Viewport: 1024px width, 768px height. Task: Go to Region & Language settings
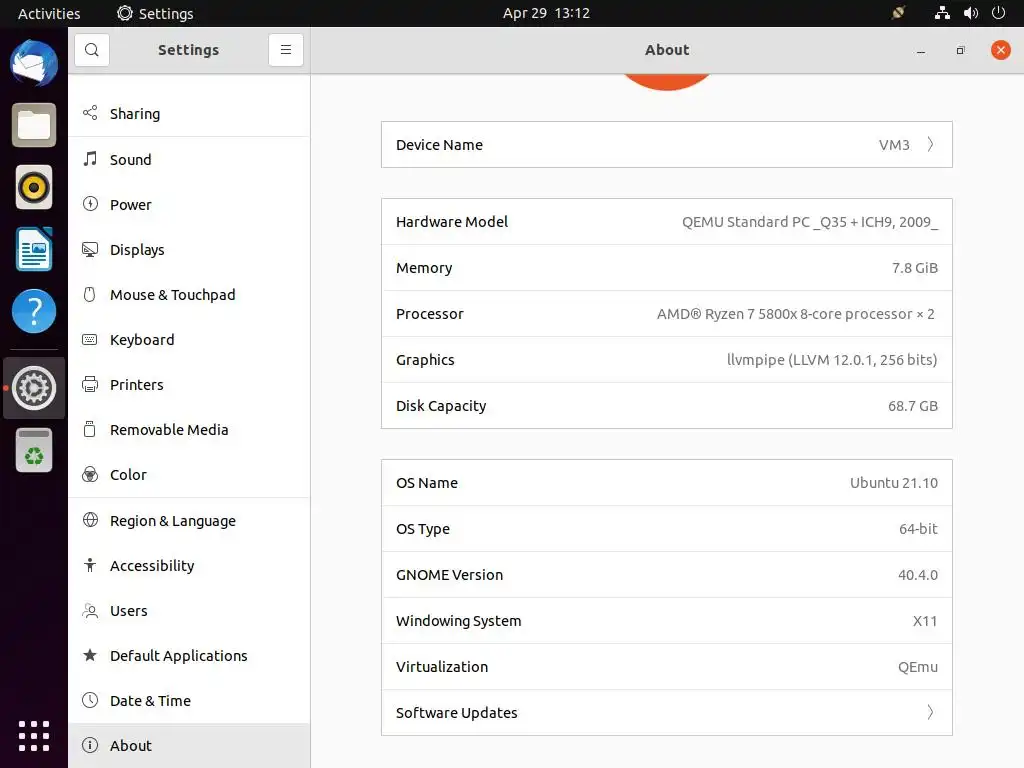[189, 520]
